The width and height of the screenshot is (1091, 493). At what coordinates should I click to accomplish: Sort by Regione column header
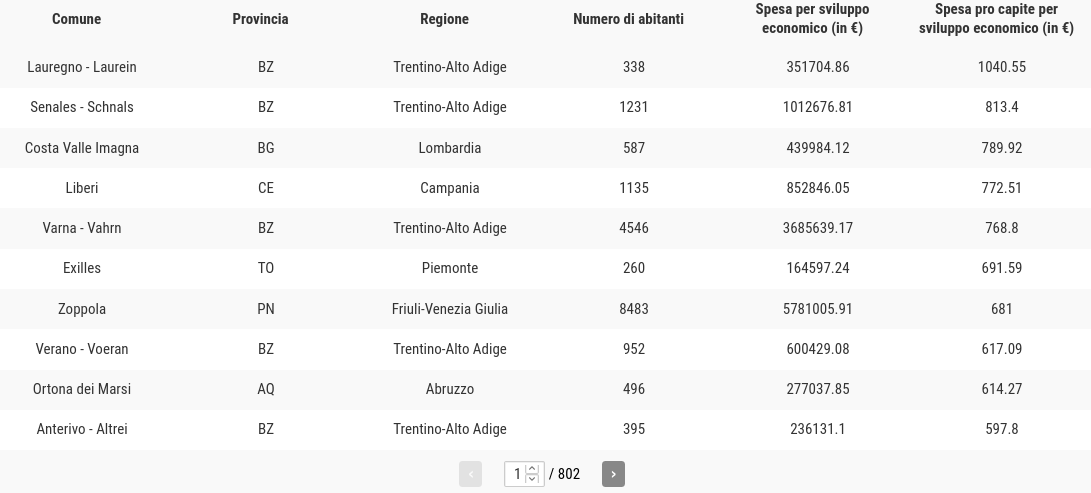[444, 19]
